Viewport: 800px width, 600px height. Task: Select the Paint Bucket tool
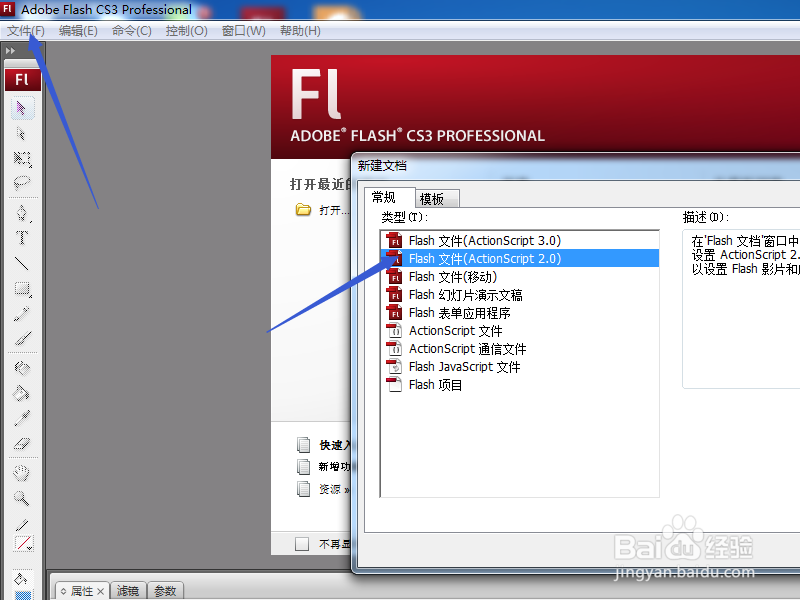point(22,390)
